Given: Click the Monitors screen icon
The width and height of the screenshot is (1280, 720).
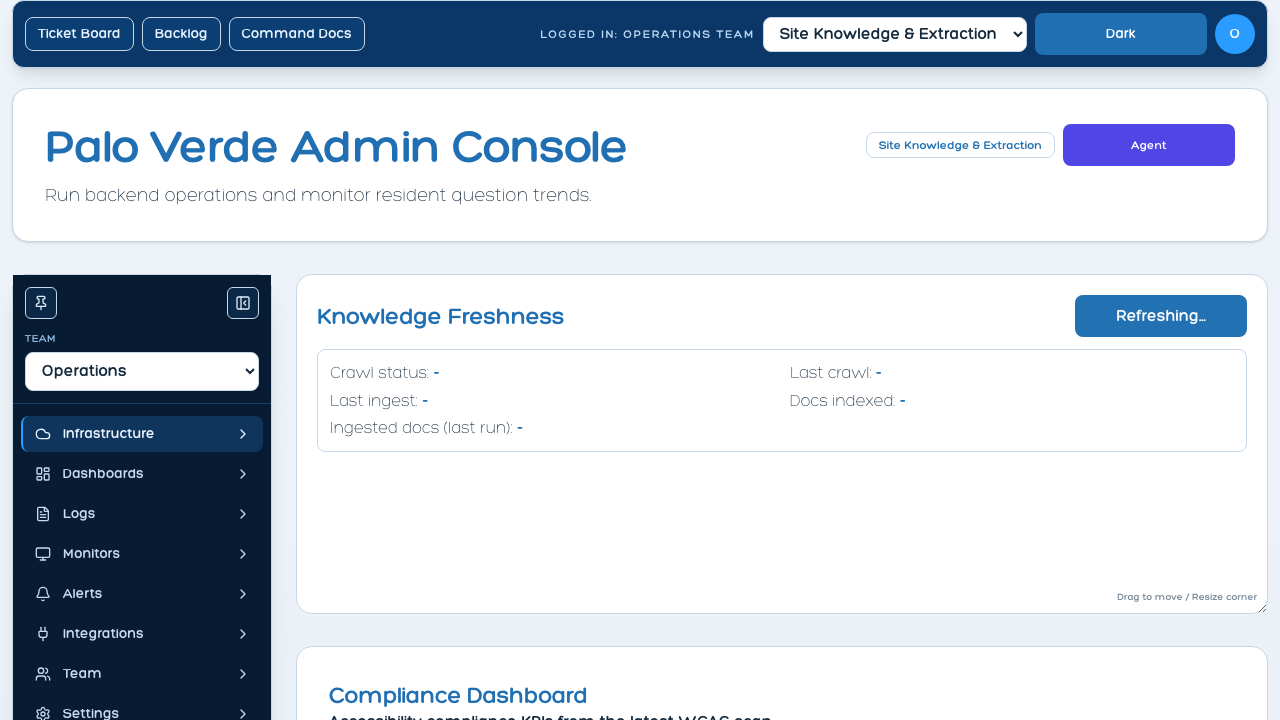Looking at the screenshot, I should click(x=43, y=554).
